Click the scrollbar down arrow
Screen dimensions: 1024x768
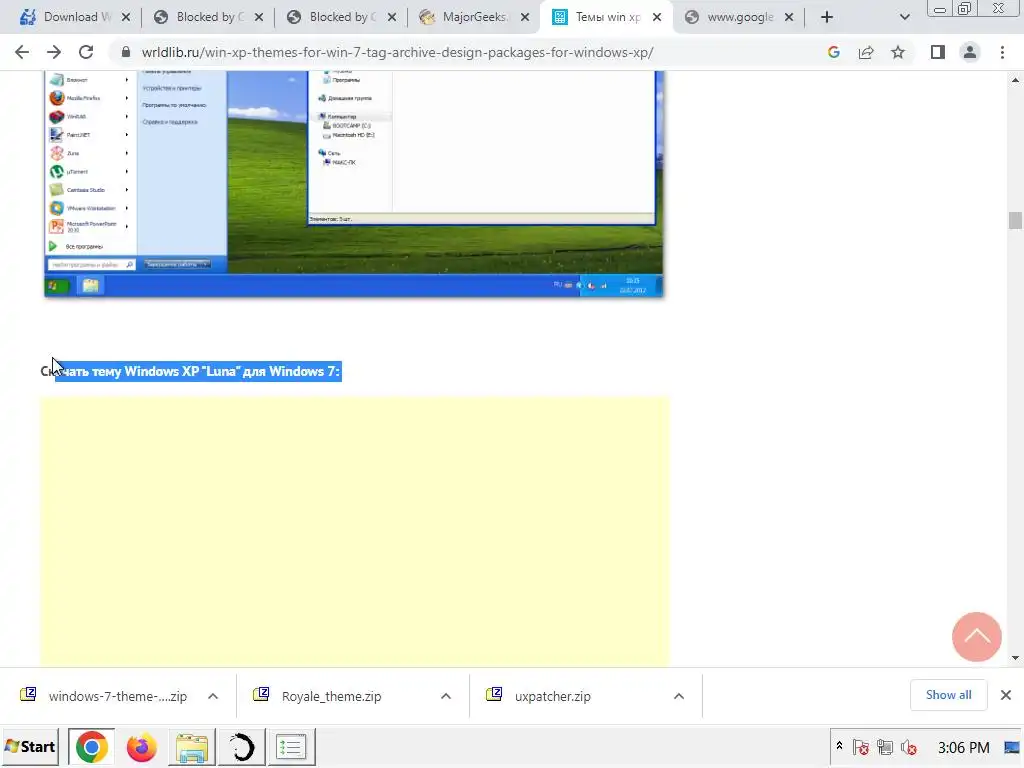[x=1015, y=658]
